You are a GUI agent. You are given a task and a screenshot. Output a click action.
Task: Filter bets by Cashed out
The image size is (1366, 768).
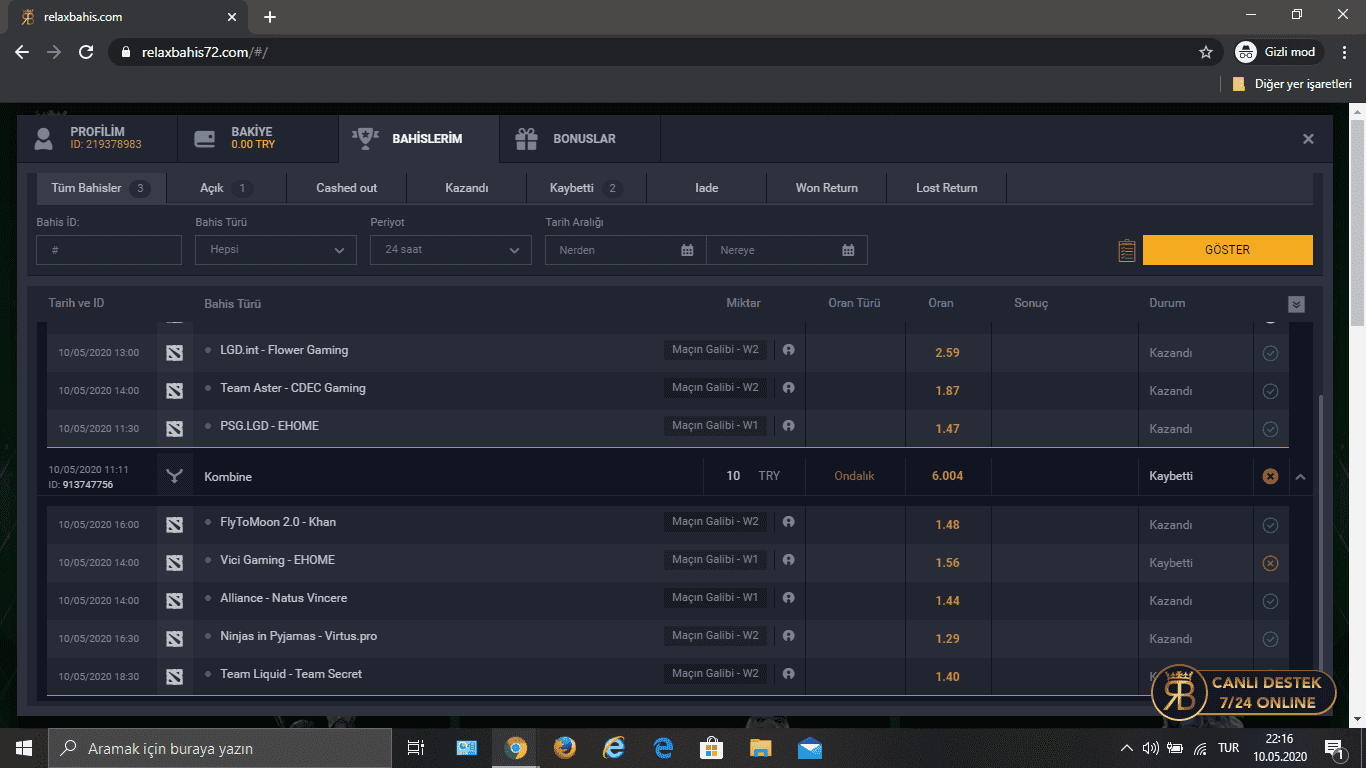point(347,188)
